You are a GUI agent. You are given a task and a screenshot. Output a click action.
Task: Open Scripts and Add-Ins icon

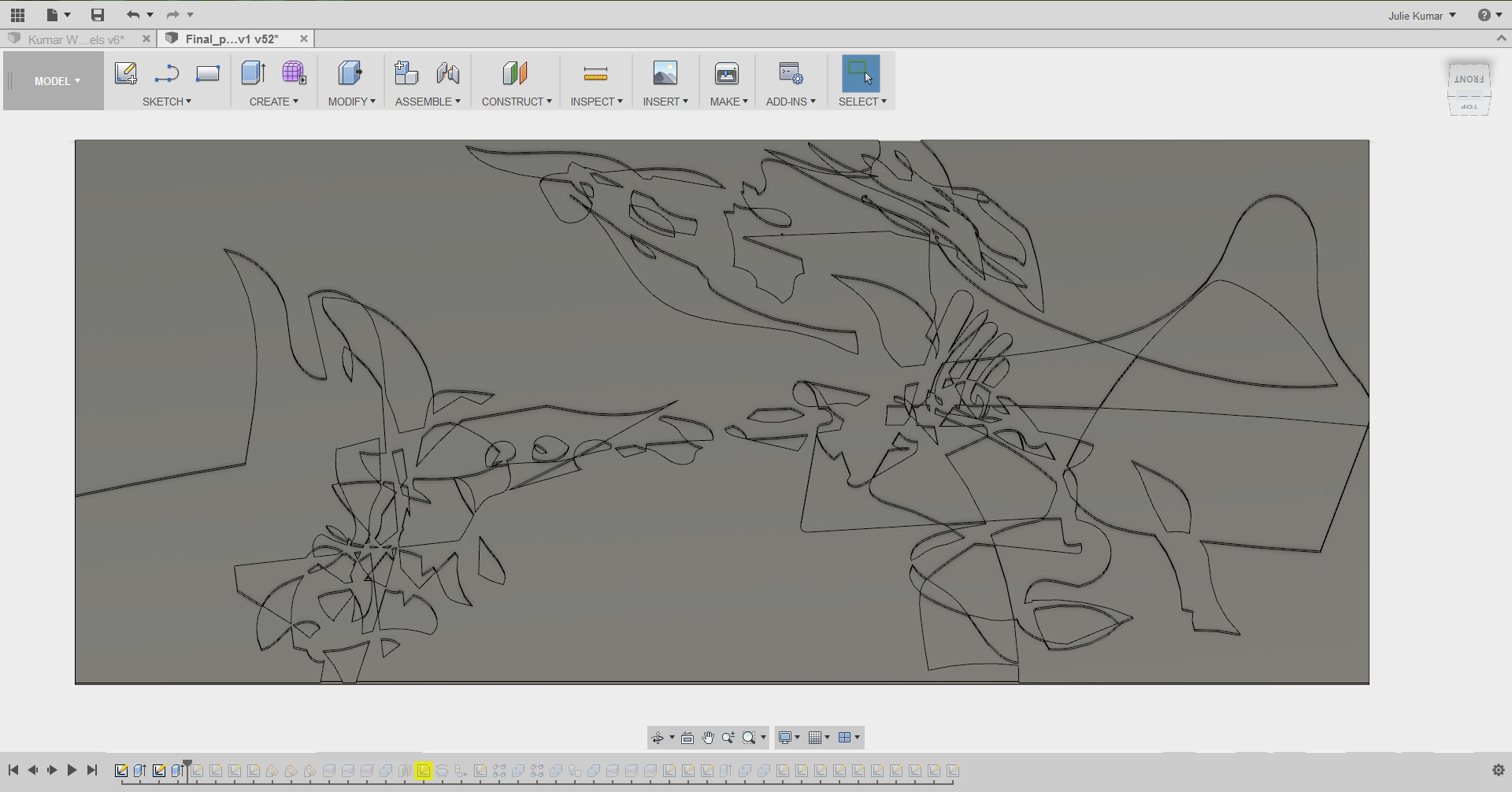791,73
